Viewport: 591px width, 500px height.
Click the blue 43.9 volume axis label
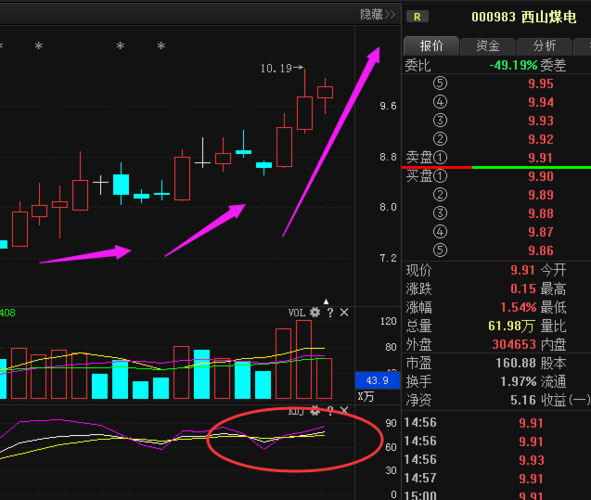pos(377,381)
